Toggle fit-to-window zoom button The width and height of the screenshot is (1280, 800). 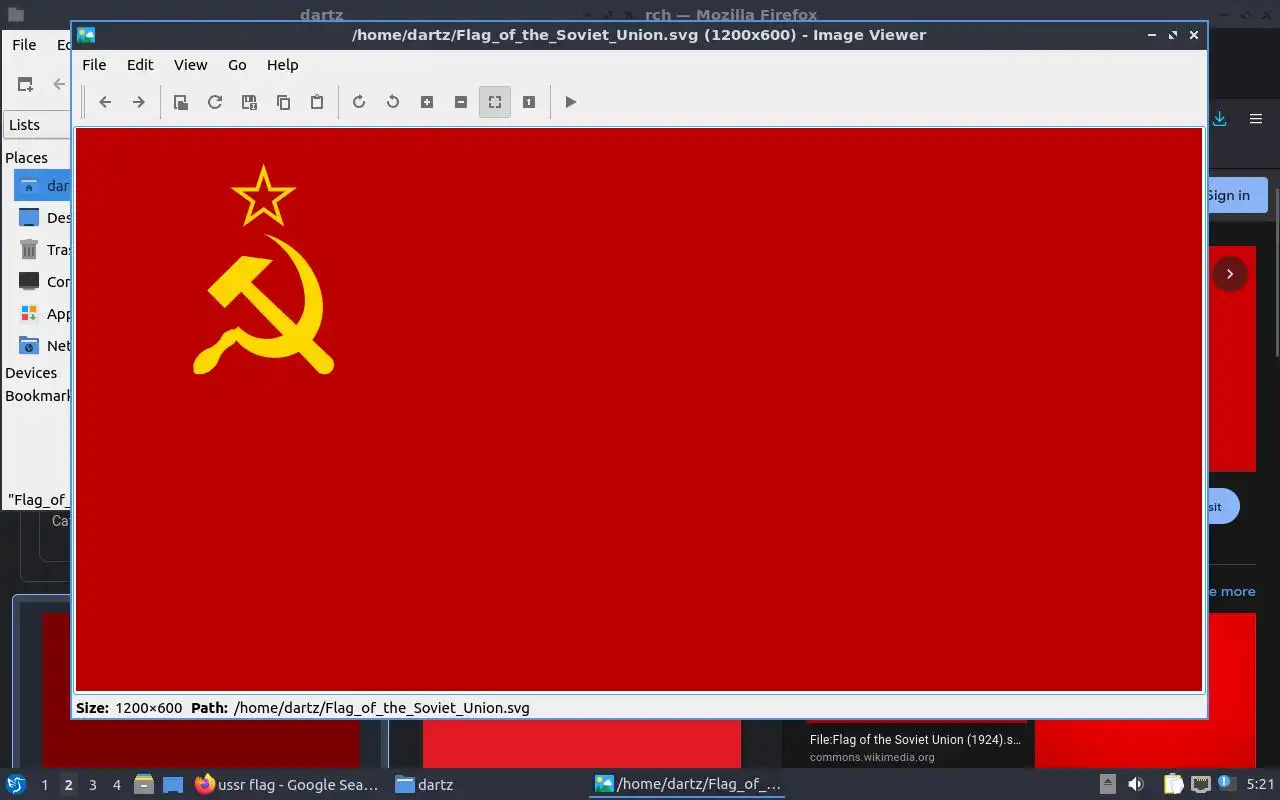(495, 102)
